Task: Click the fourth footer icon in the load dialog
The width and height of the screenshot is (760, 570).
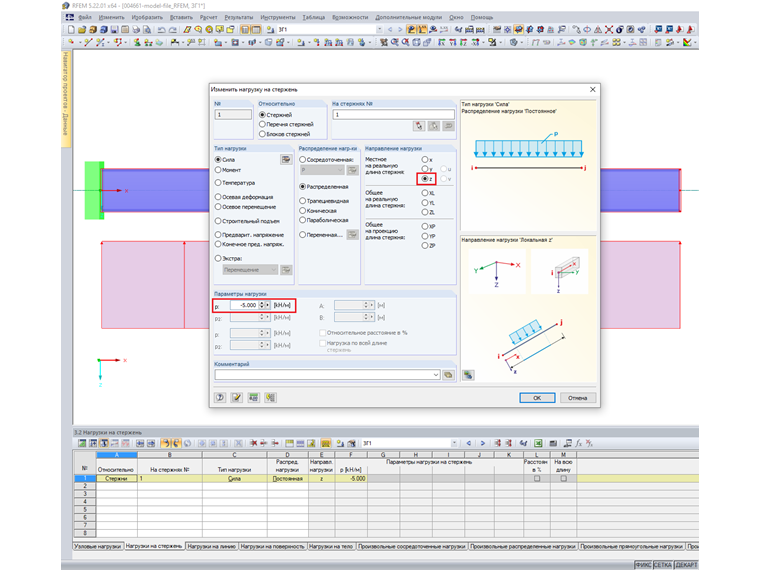Action: coord(270,397)
